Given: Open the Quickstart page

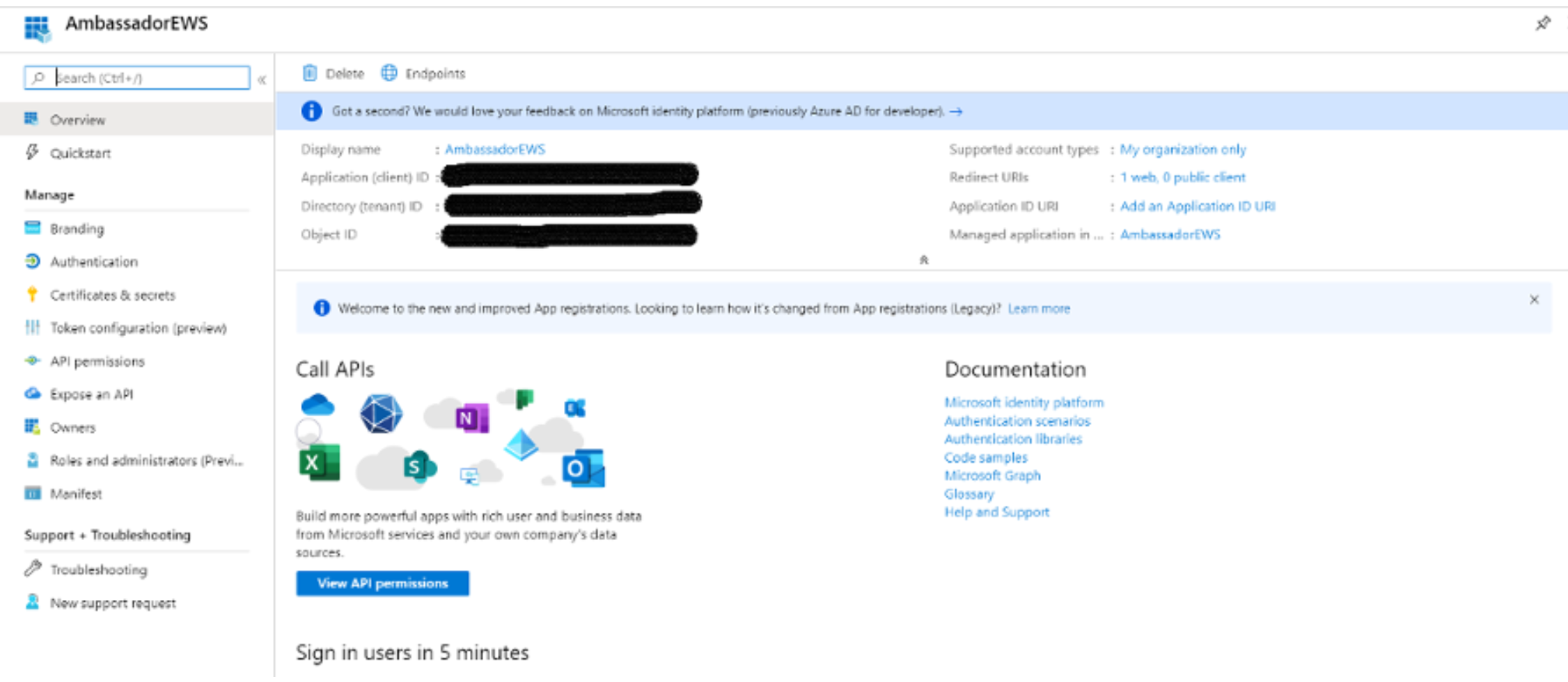Looking at the screenshot, I should [x=80, y=153].
